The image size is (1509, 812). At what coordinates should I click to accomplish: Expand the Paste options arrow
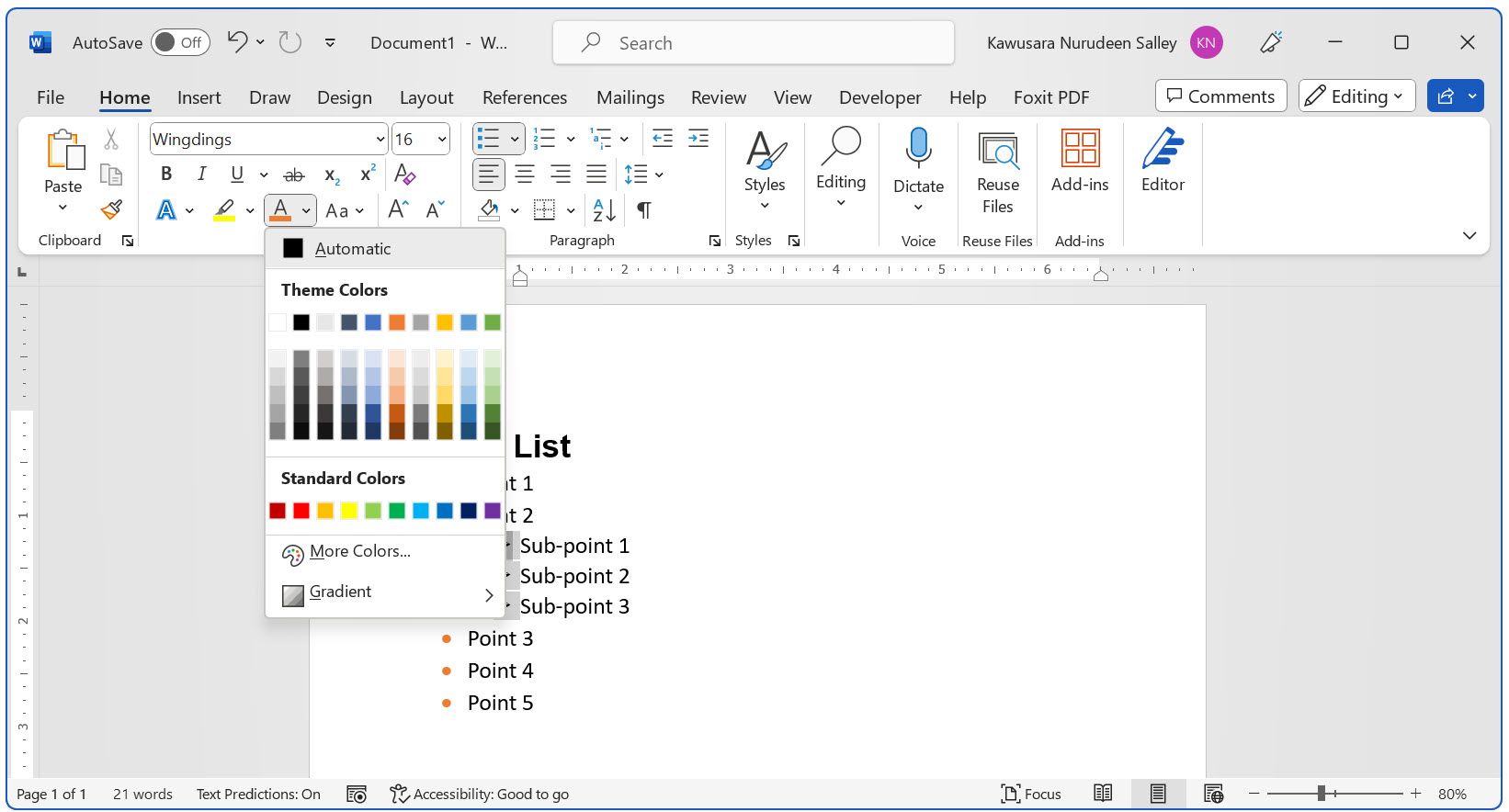point(62,208)
